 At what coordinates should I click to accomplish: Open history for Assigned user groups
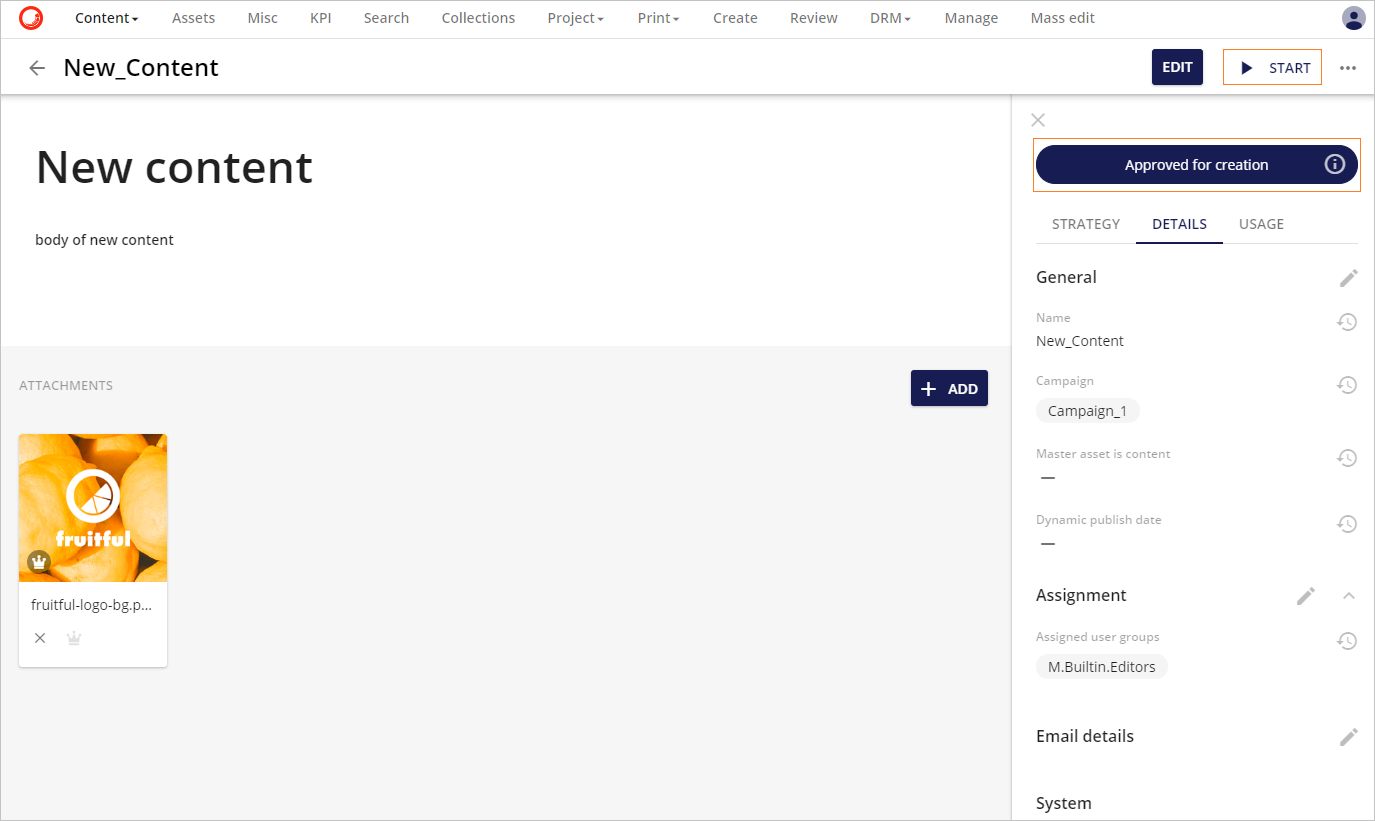[1347, 641]
